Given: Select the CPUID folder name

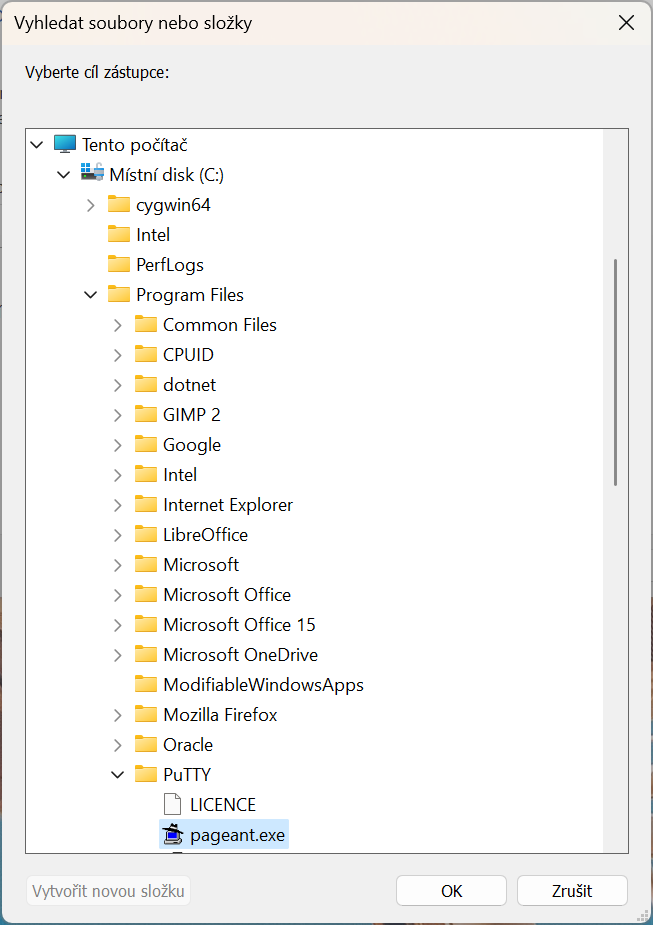Looking at the screenshot, I should (188, 355).
